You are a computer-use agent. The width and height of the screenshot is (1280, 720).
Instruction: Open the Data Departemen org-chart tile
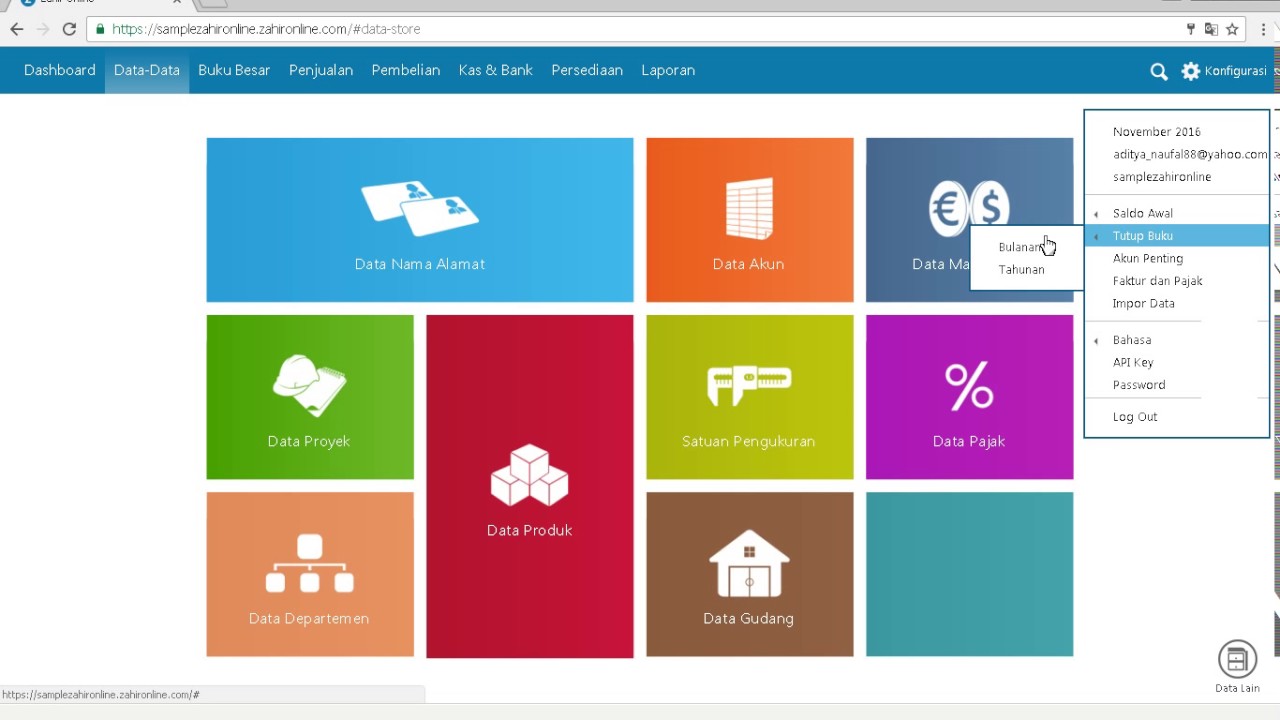310,574
